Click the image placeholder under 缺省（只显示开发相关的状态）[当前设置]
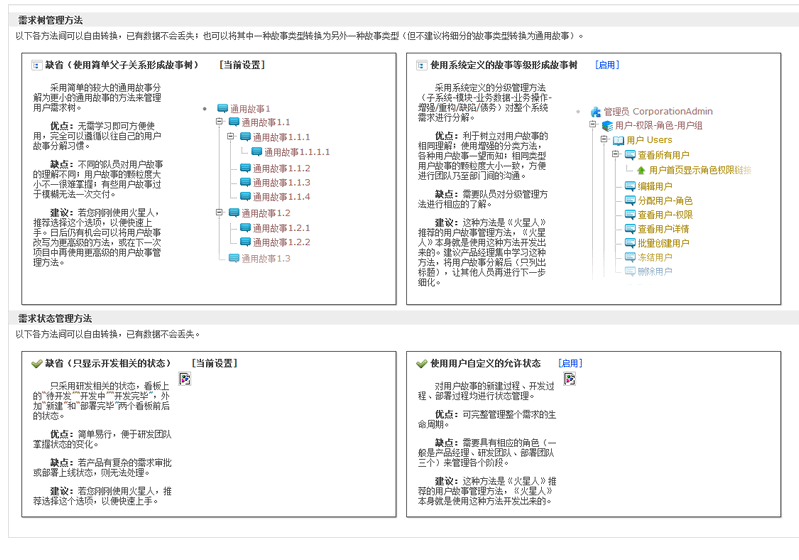 (x=185, y=379)
